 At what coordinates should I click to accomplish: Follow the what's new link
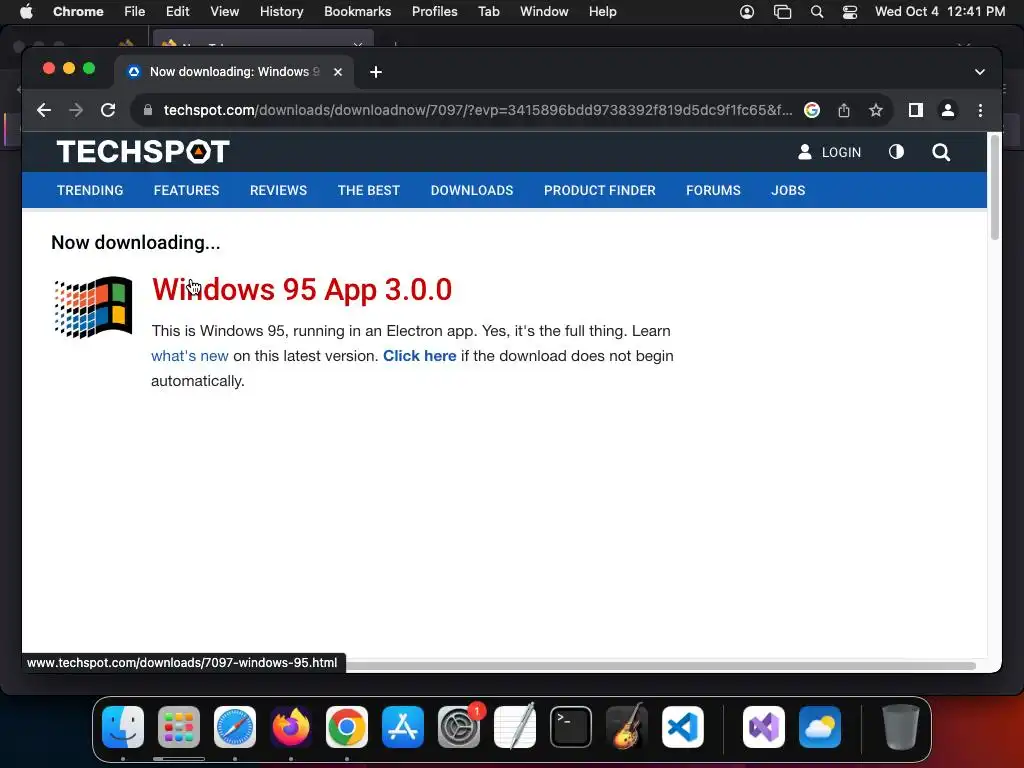pos(189,356)
